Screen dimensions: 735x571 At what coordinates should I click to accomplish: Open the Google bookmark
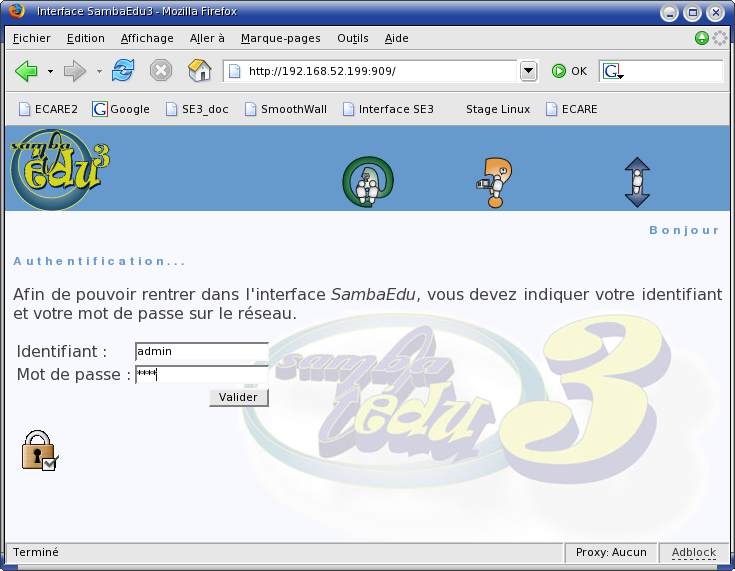tap(121, 109)
